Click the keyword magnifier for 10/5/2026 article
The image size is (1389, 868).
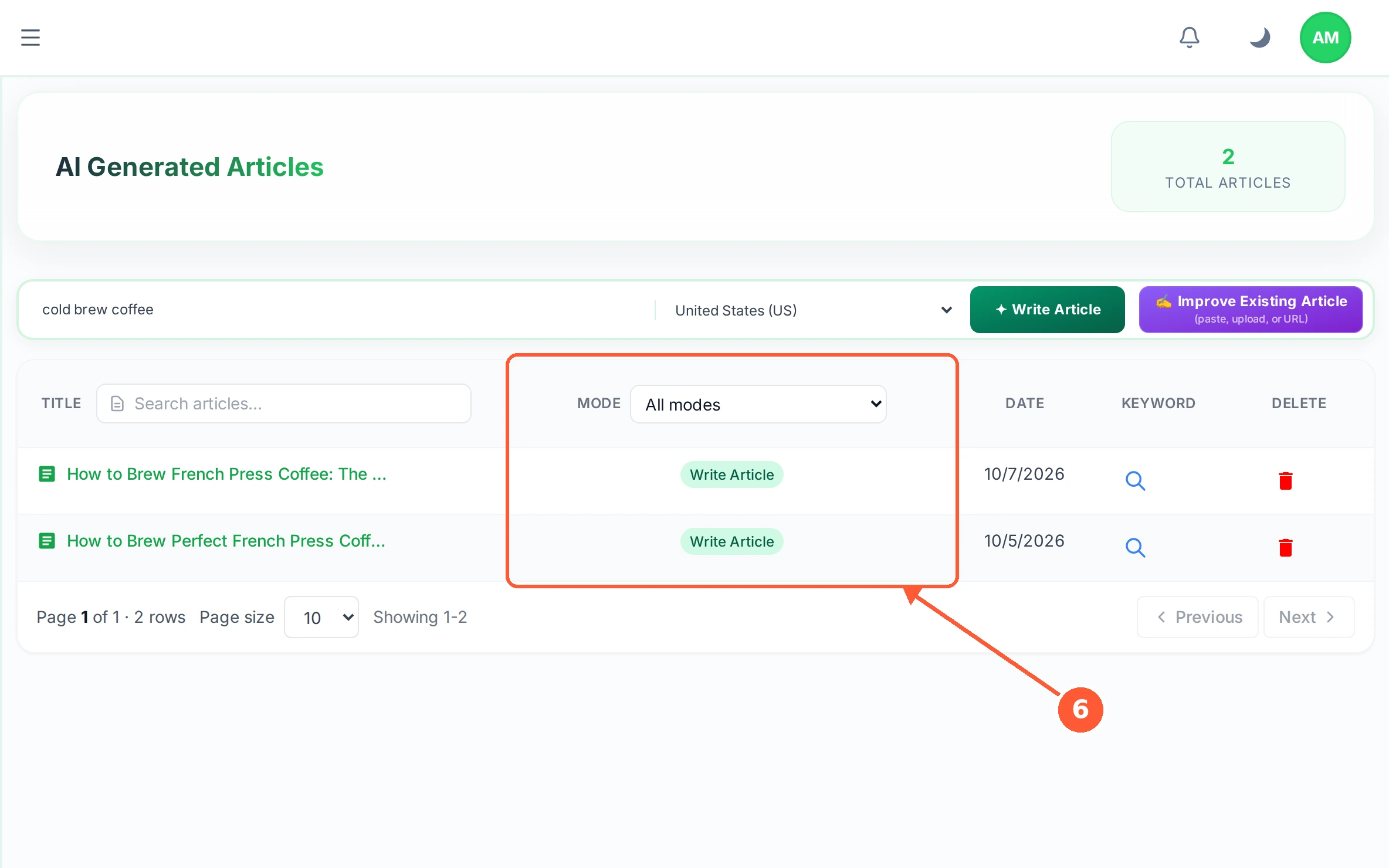pos(1135,548)
